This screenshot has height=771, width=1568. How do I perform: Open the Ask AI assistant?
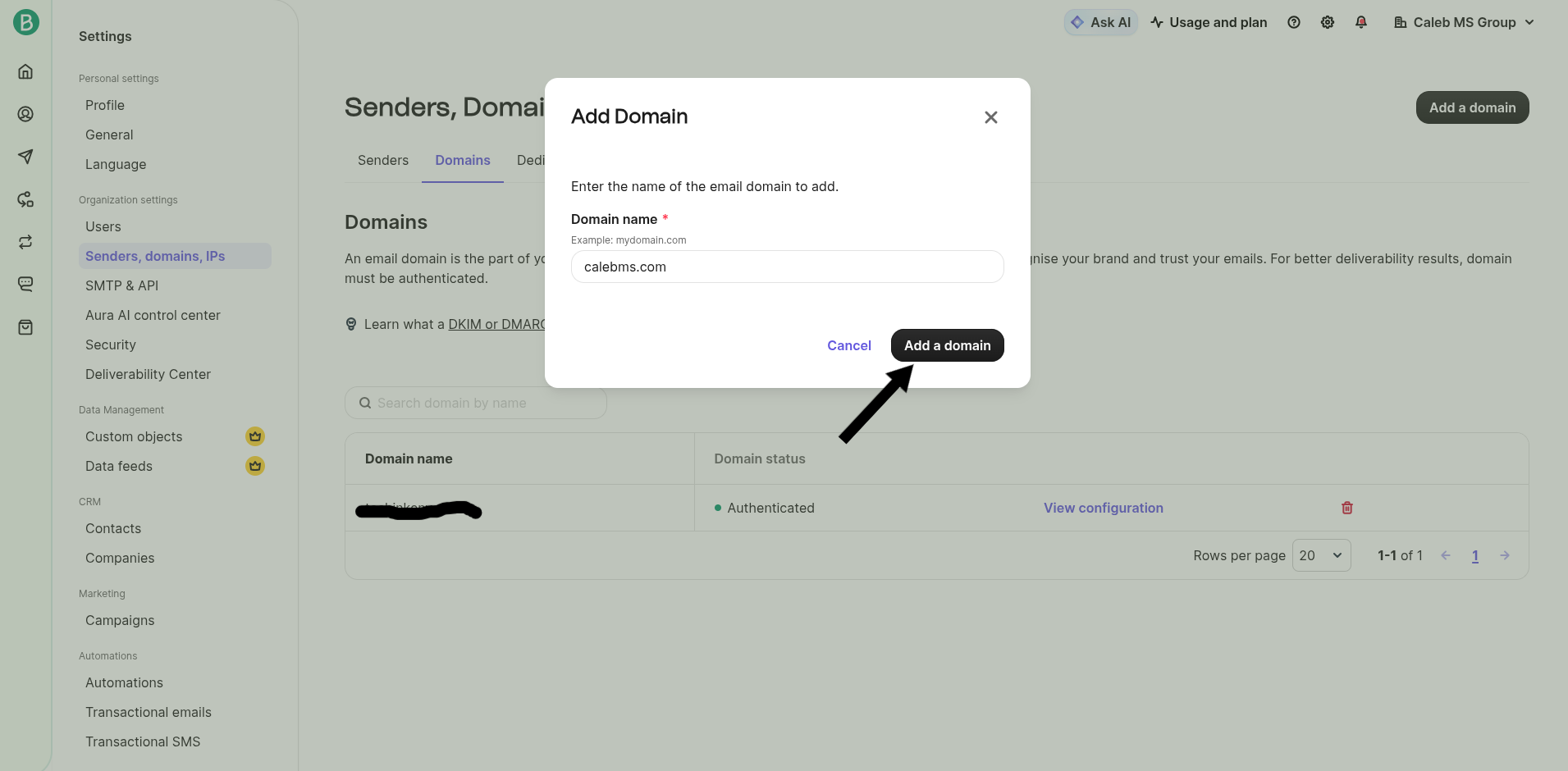(x=1101, y=22)
